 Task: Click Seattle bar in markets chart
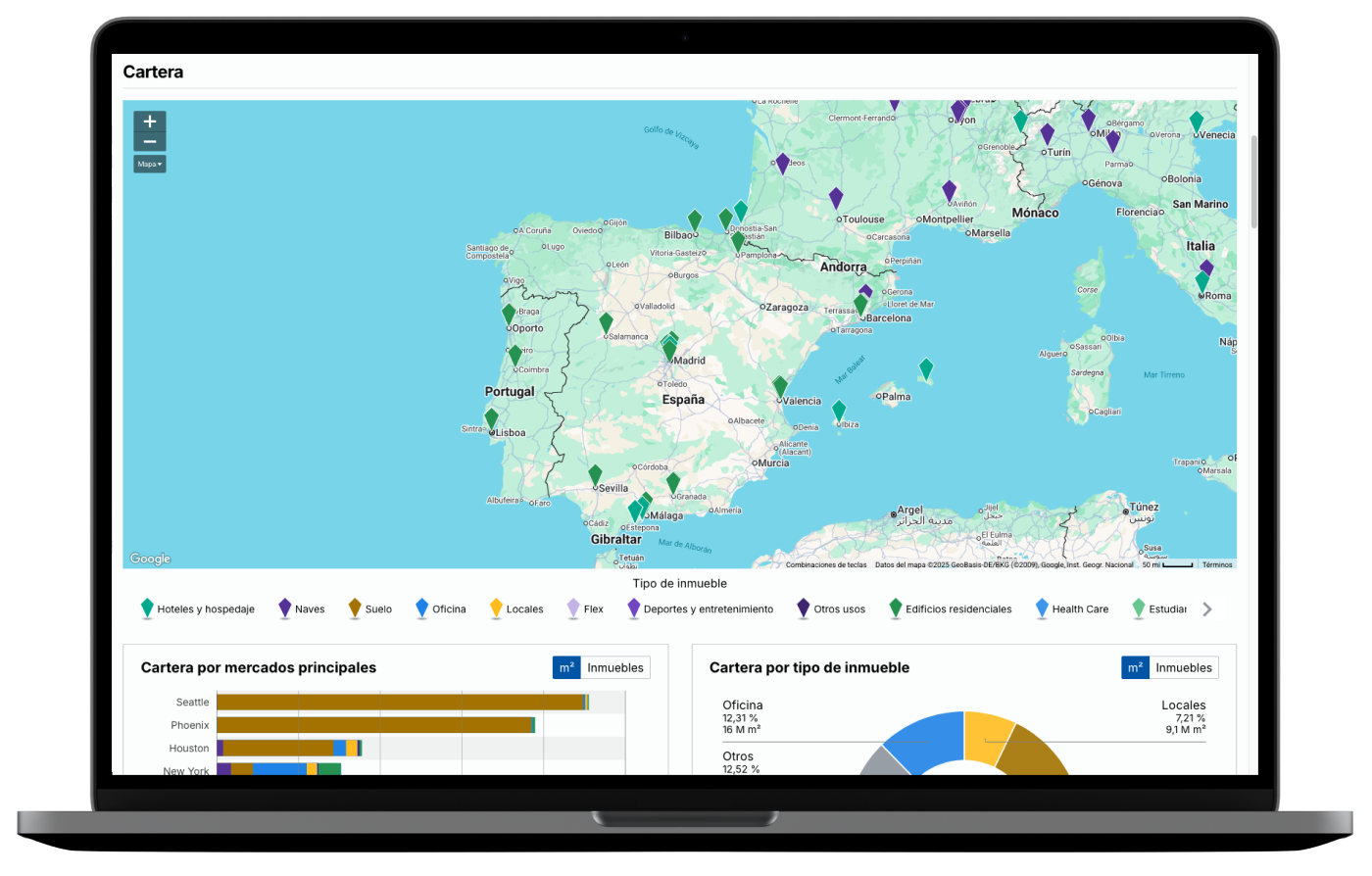click(400, 703)
